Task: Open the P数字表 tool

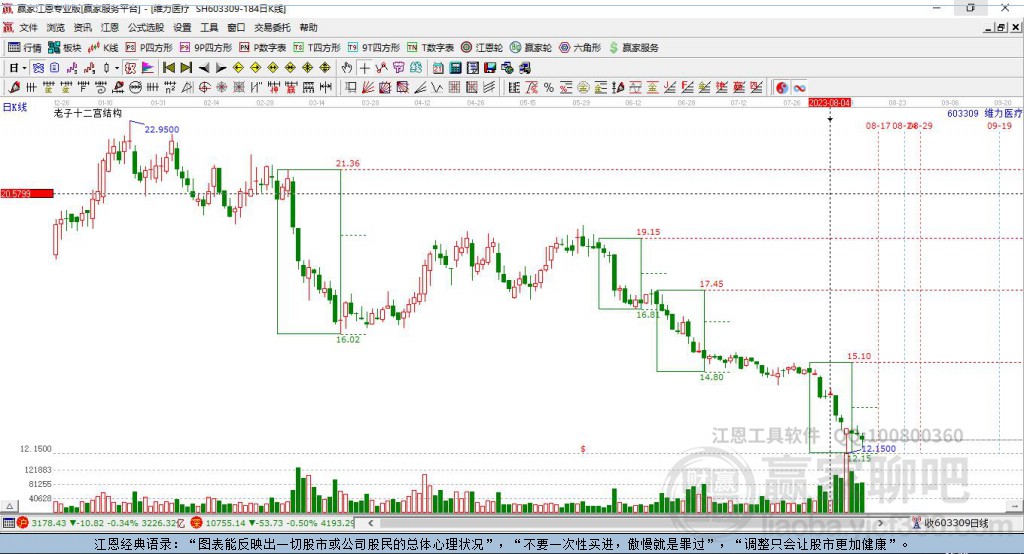Action: tap(263, 48)
